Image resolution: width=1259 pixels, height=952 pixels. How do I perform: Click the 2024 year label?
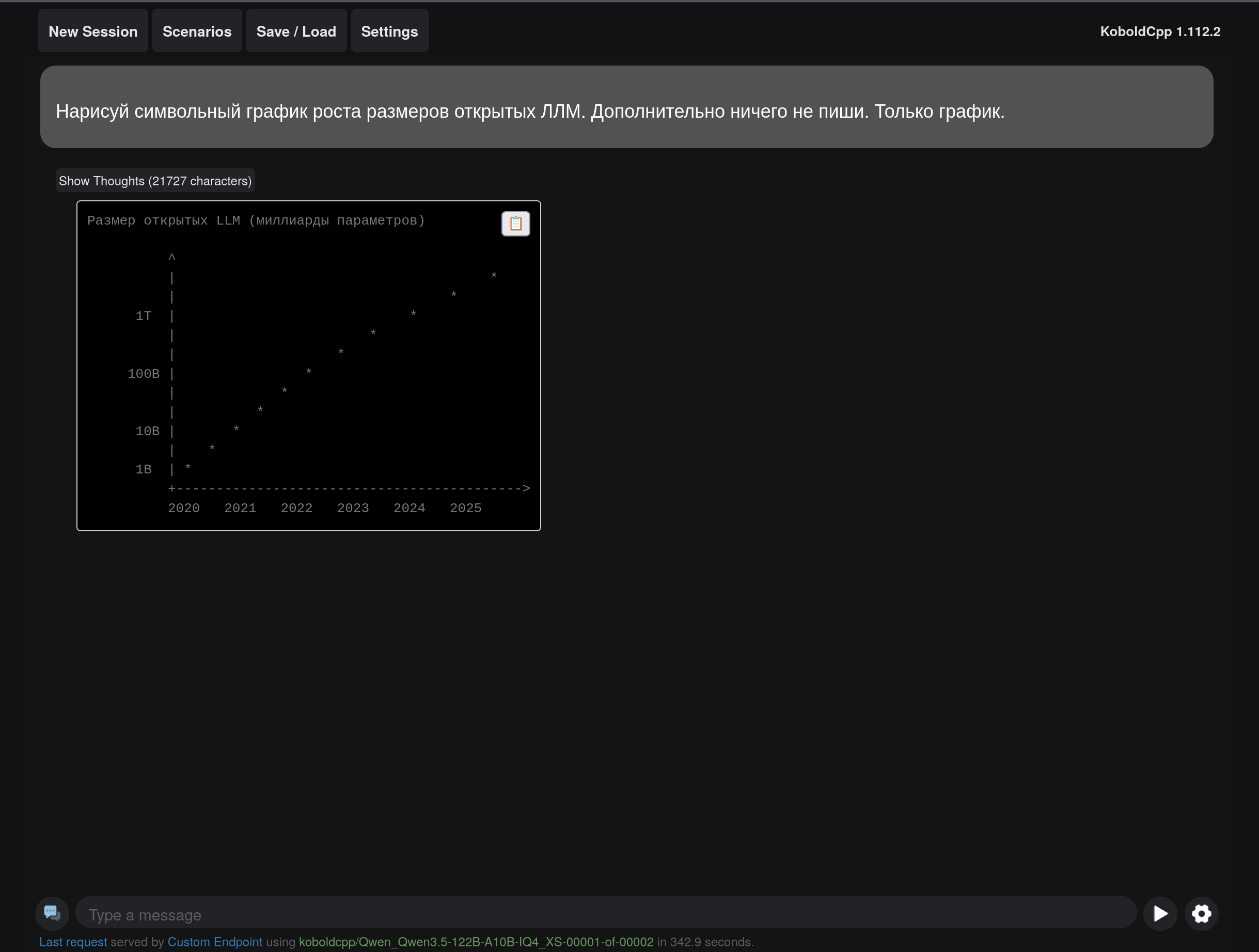pos(409,508)
